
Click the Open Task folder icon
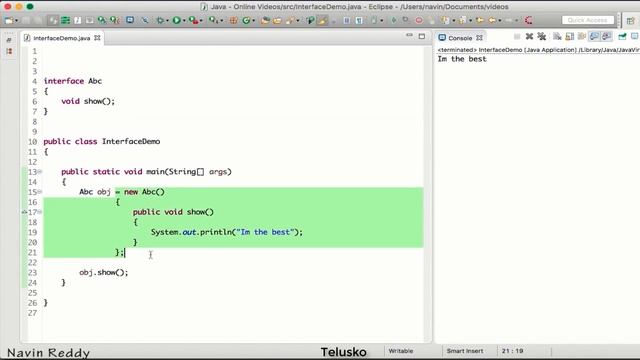point(277,20)
